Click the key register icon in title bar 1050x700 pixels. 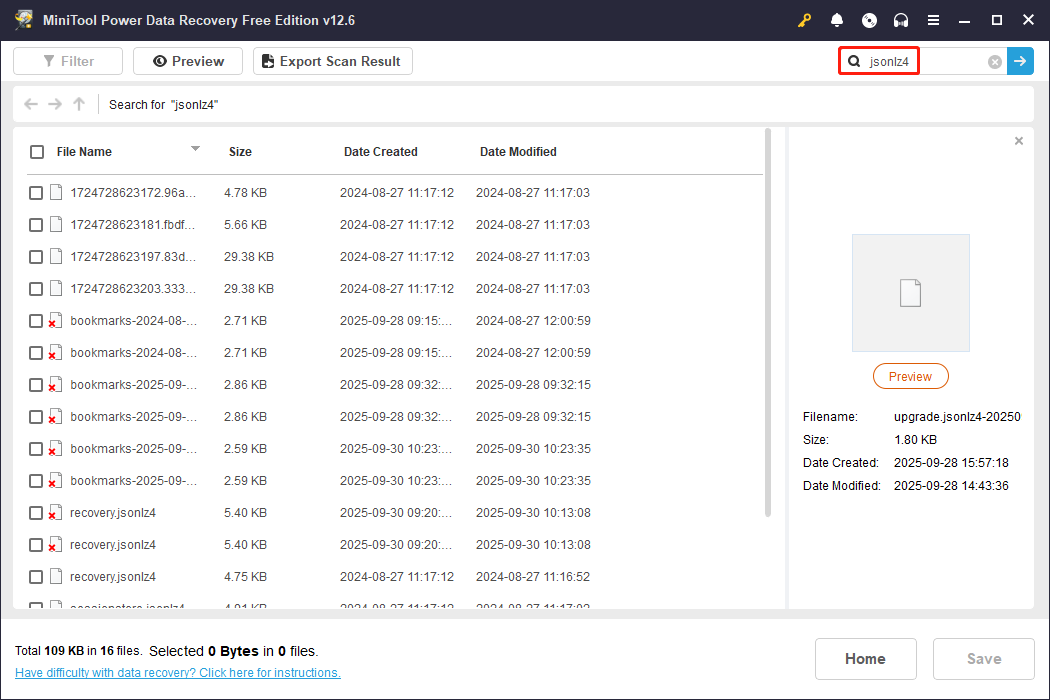click(804, 20)
